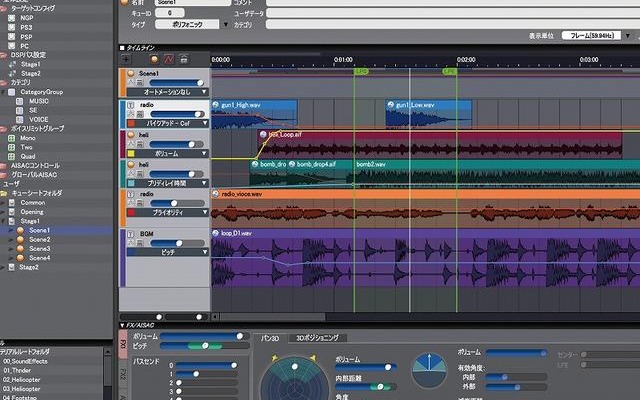Click the green LPS loop start marker
The height and width of the screenshot is (400, 640).
pos(361,71)
